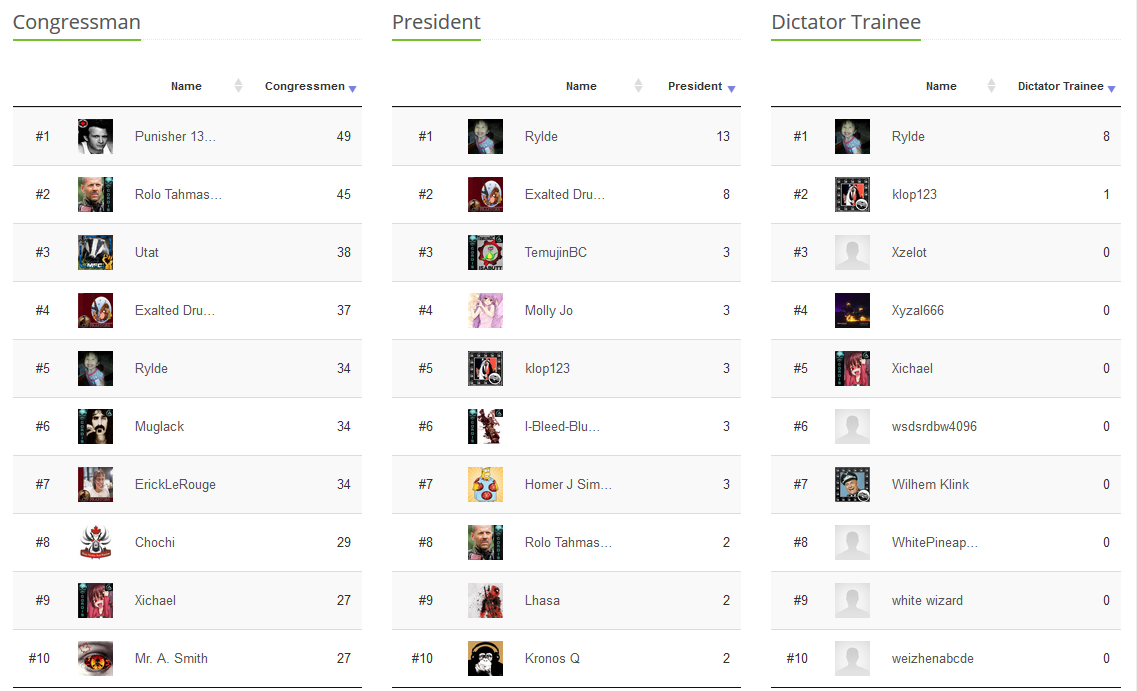Open Molly Jo's profile link
This screenshot has width=1137, height=691.
(x=549, y=310)
